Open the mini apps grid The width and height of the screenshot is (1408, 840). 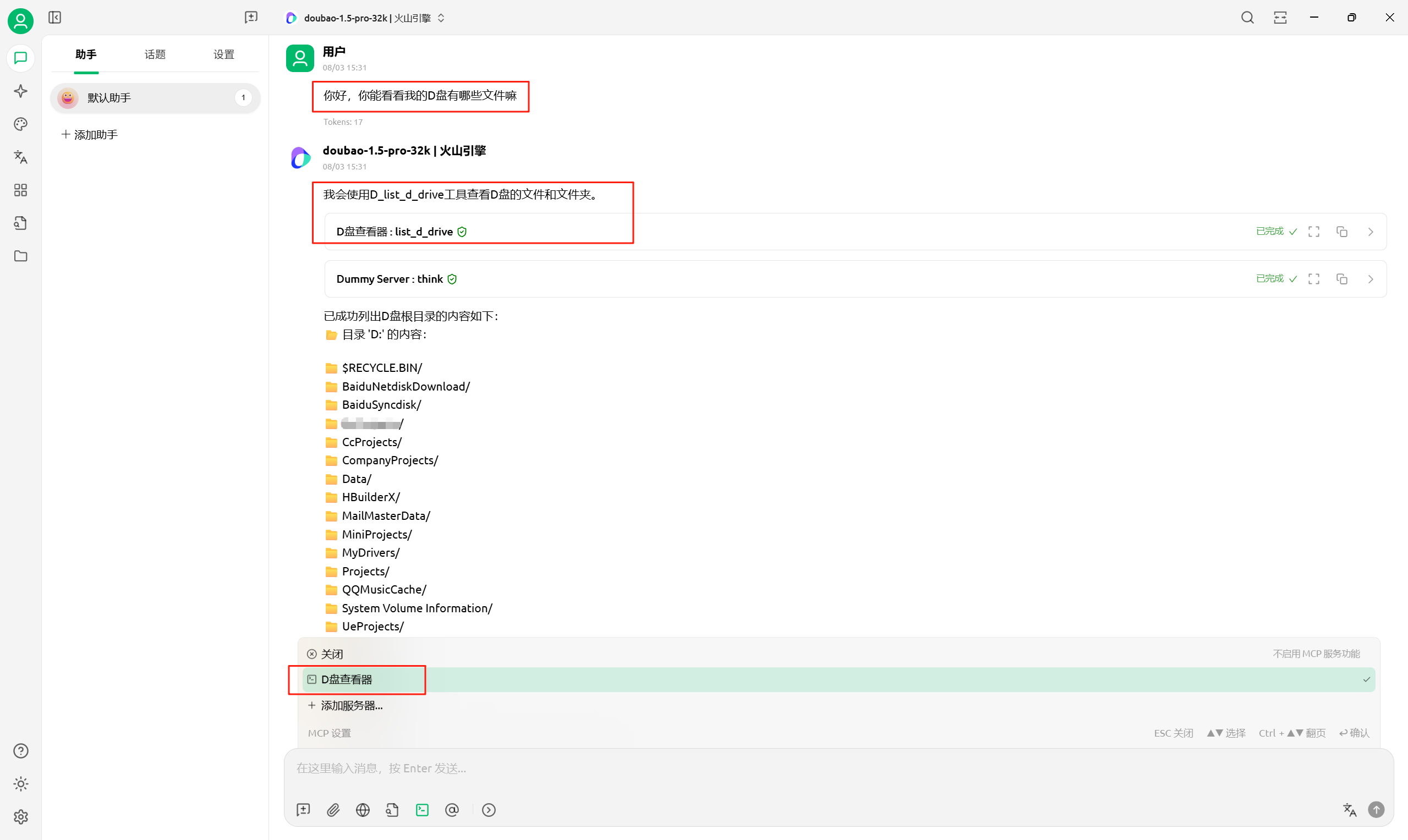(x=20, y=190)
